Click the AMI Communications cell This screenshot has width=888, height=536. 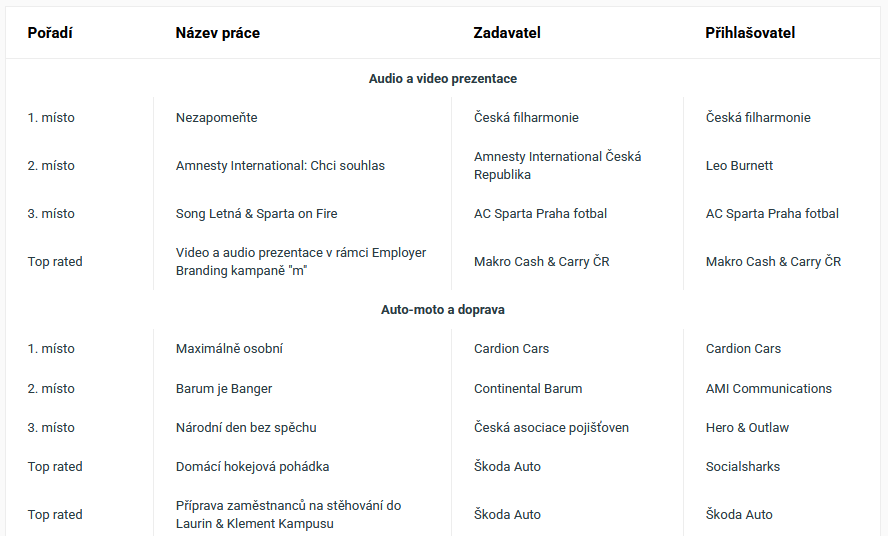tap(769, 389)
